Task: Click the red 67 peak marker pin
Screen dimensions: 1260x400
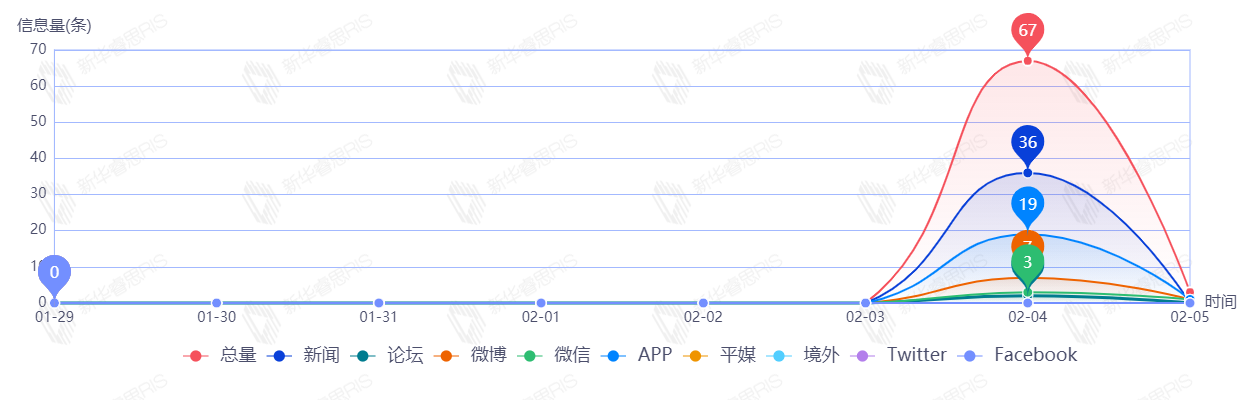Action: click(1027, 33)
